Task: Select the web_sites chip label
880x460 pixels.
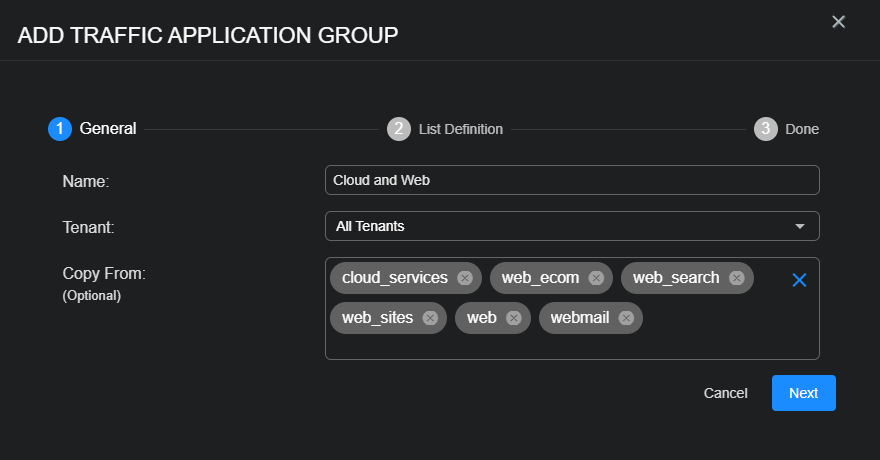Action: pos(377,318)
